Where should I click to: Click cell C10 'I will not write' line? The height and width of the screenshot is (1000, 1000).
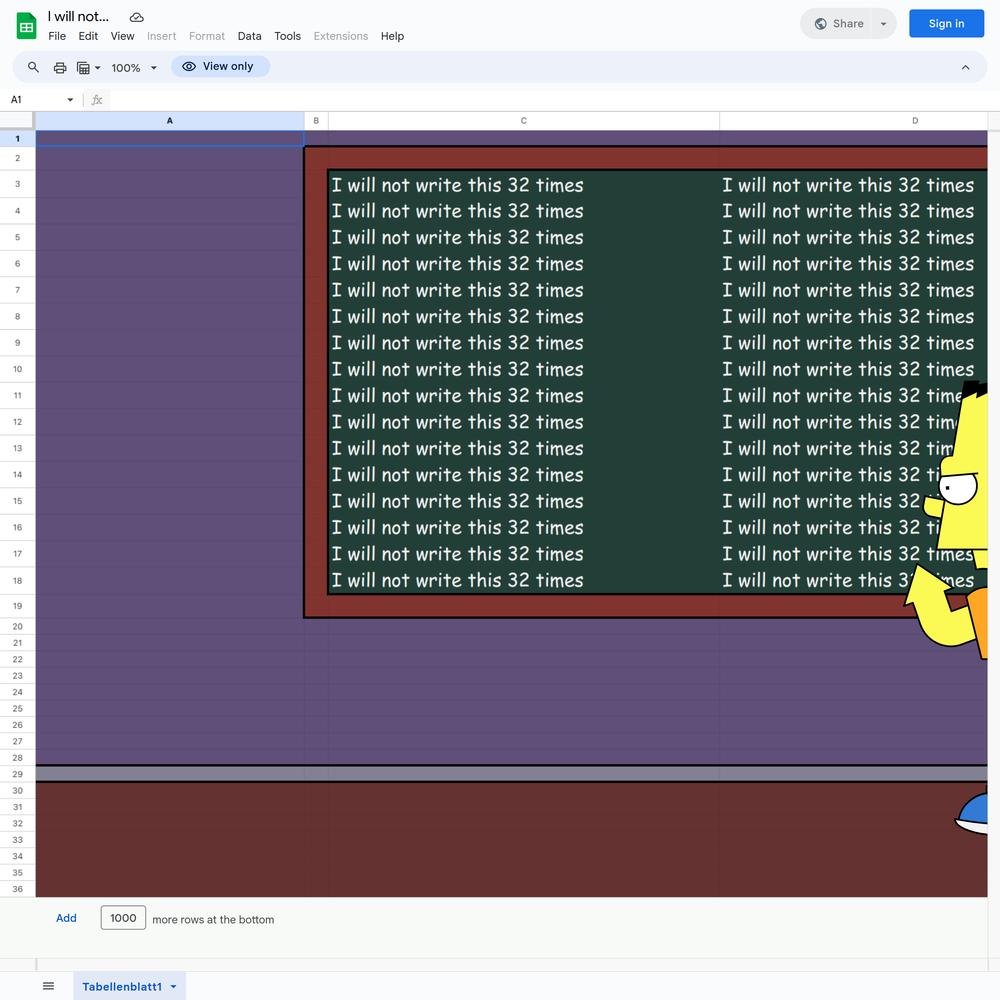[x=524, y=369]
